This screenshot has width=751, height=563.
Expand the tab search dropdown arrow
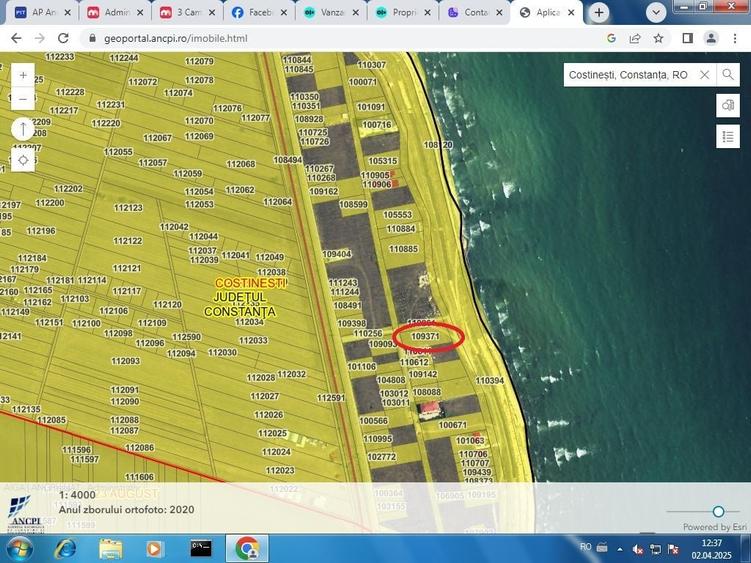pyautogui.click(x=656, y=13)
